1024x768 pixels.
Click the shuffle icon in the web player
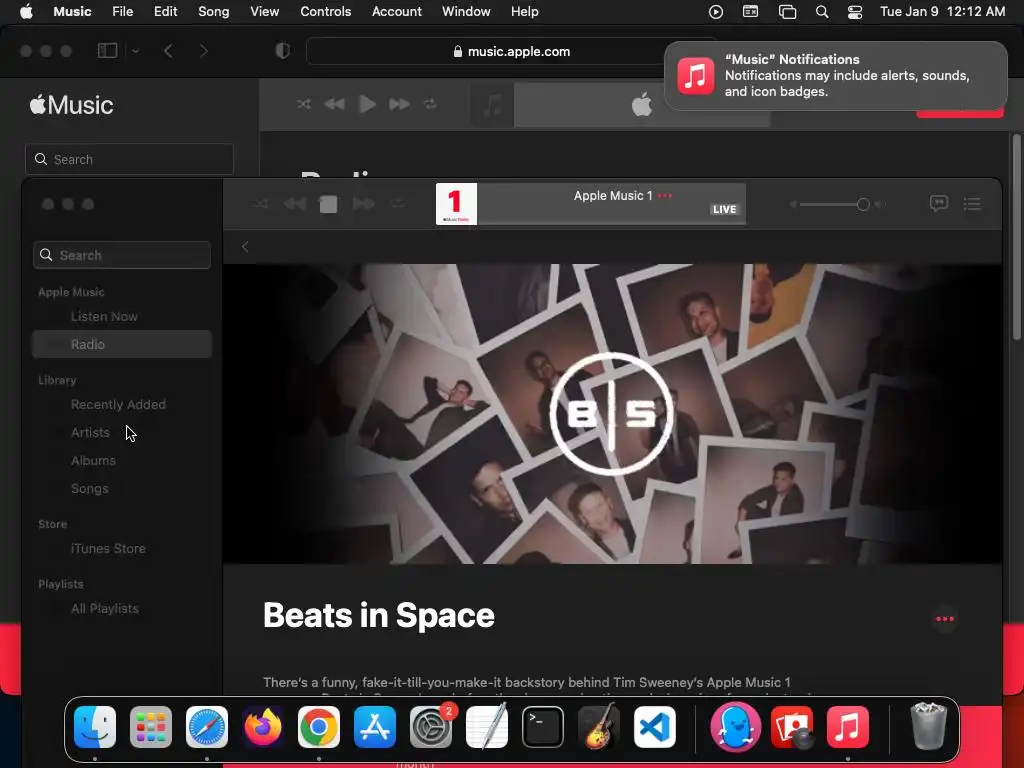304,104
